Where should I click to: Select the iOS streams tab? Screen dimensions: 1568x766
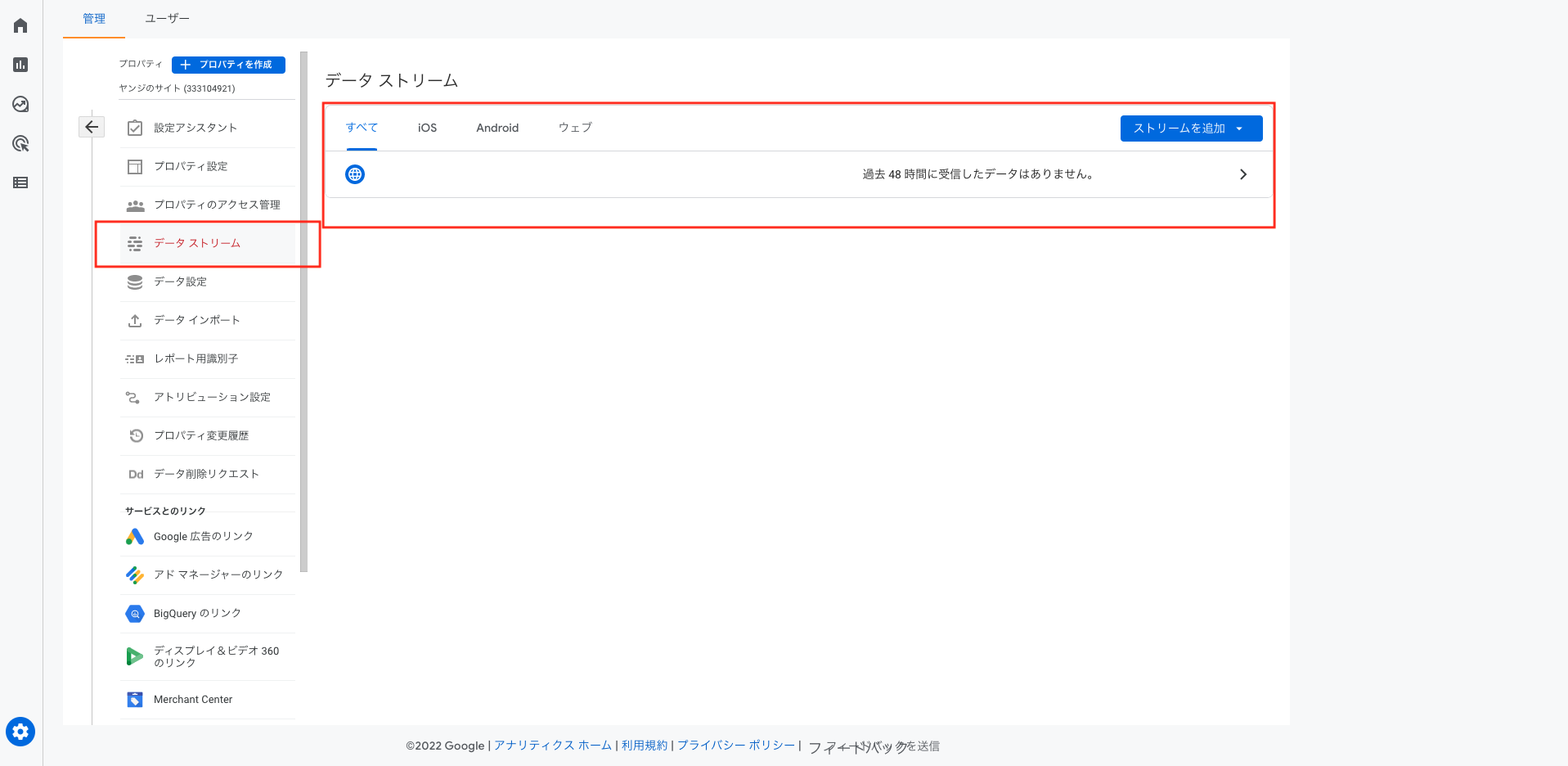coord(427,128)
